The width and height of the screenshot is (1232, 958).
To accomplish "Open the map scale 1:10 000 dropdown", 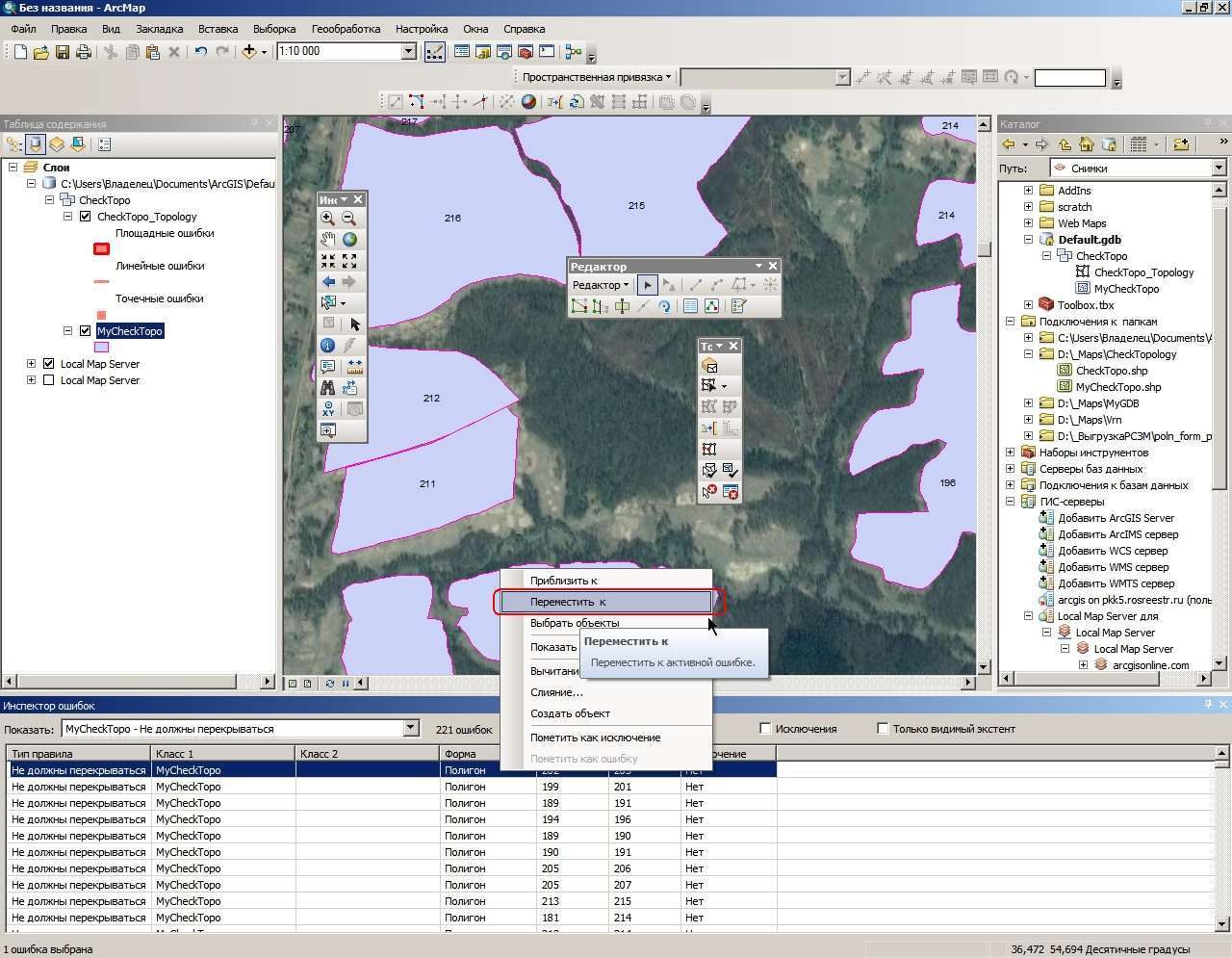I will pos(408,52).
